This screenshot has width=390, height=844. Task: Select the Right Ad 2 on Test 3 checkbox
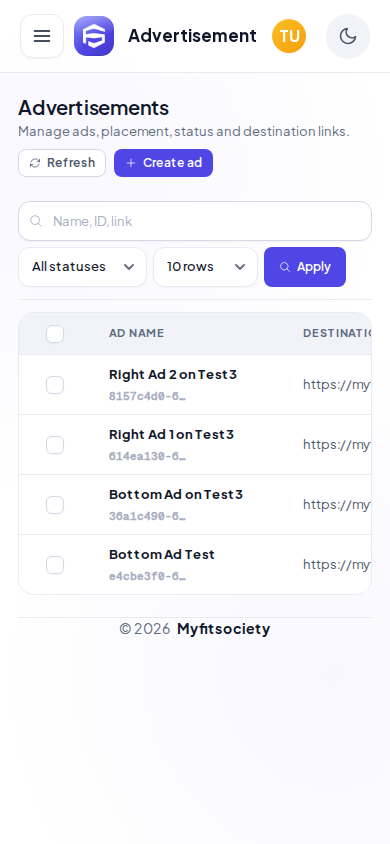coord(55,385)
